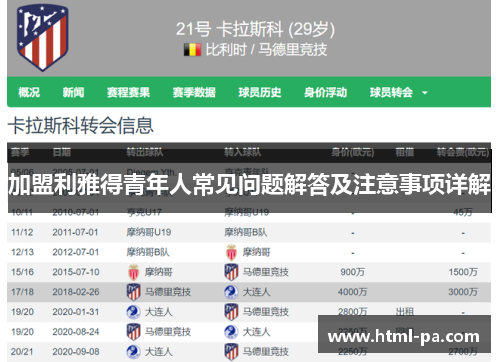Open 摩纳哥 link in the 12/13 row
Image resolution: width=500 pixels, height=362 pixels.
[x=256, y=252]
